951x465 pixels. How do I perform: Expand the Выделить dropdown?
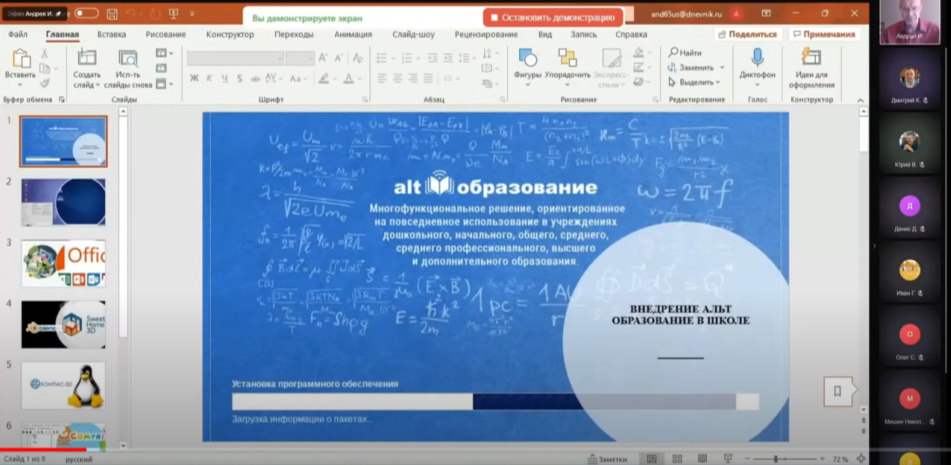(x=718, y=82)
